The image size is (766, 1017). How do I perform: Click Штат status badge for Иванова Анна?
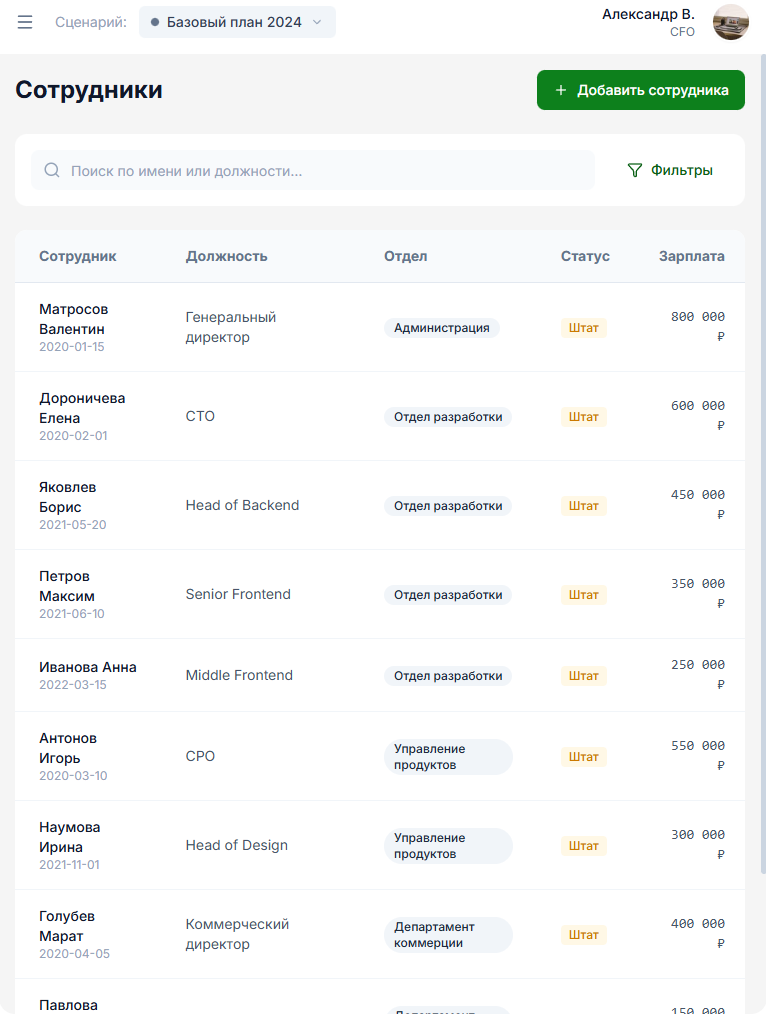[583, 676]
